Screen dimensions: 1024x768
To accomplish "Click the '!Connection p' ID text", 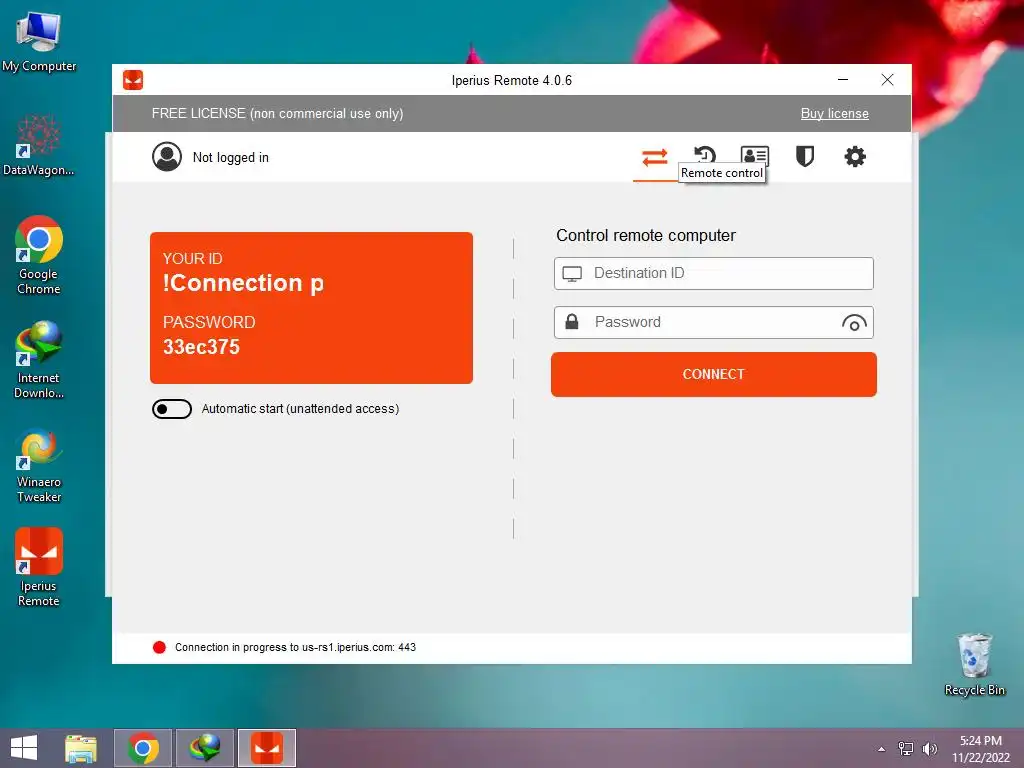I will pos(243,283).
